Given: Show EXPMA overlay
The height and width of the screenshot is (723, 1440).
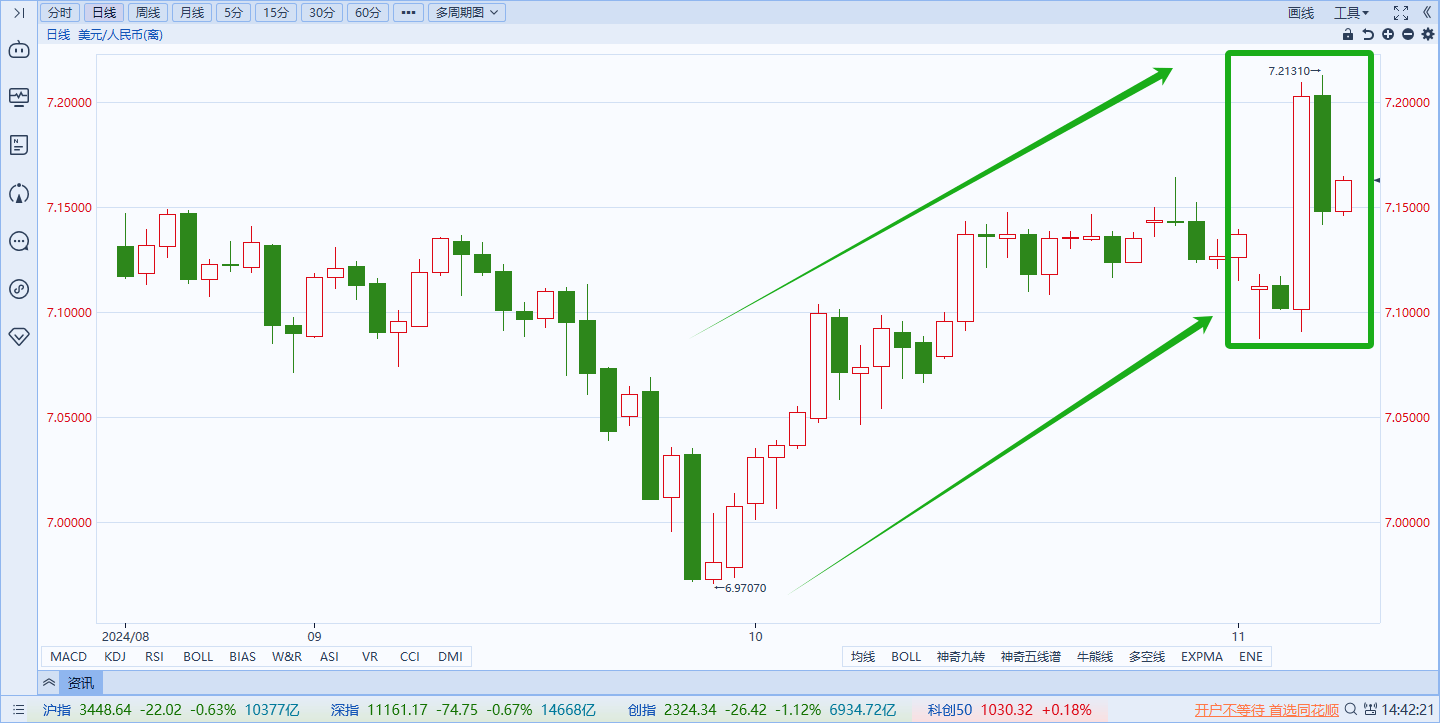Looking at the screenshot, I should tap(1202, 657).
